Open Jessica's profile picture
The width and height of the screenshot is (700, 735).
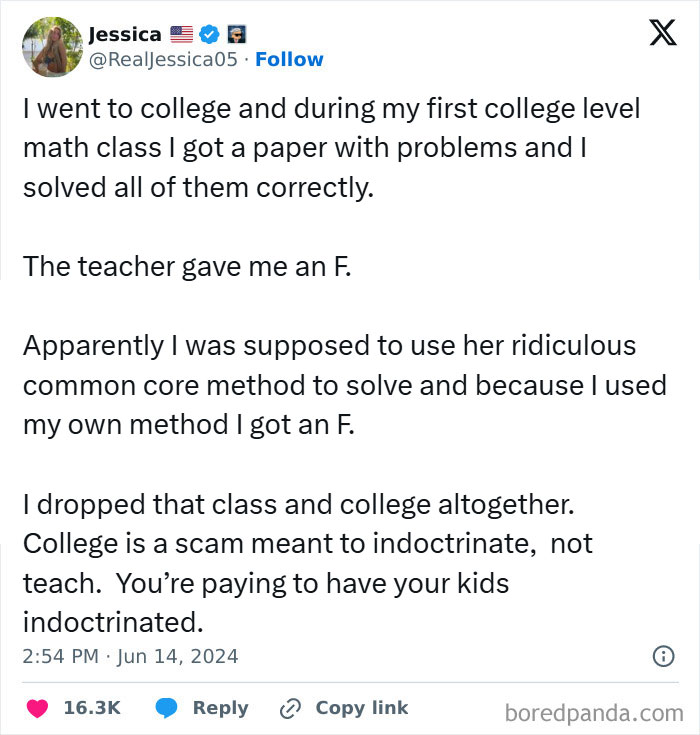point(52,47)
